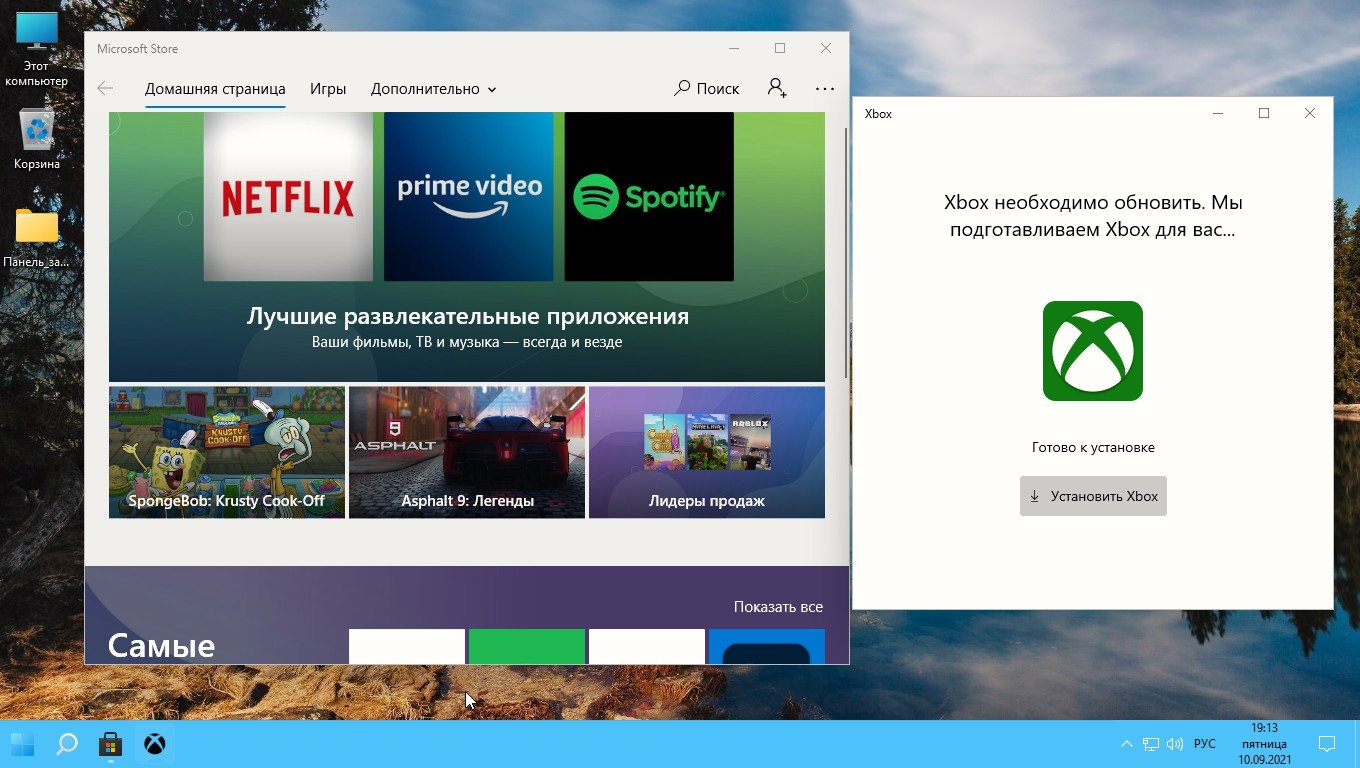The width and height of the screenshot is (1360, 768).
Task: Open the Store three-dots more menu
Action: tap(825, 89)
